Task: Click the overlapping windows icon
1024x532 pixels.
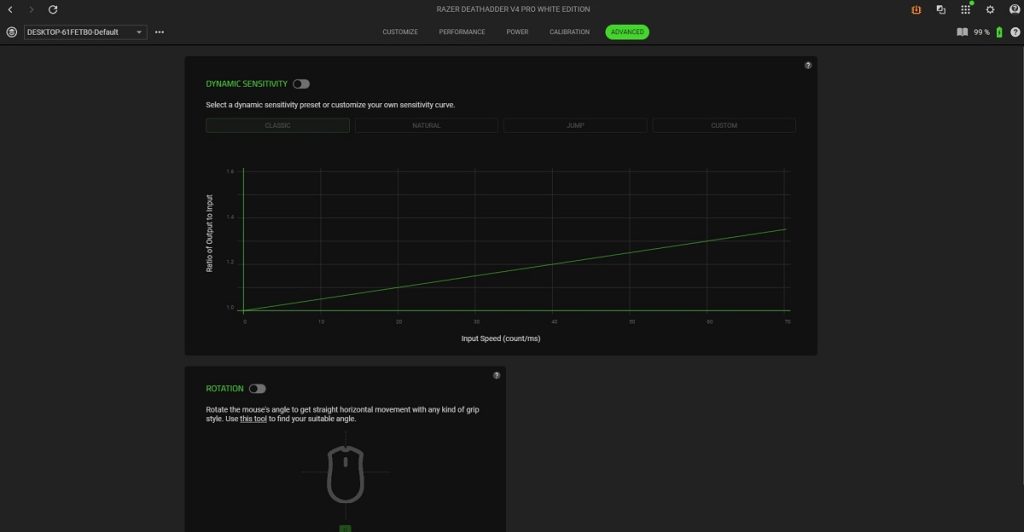Action: [940, 10]
